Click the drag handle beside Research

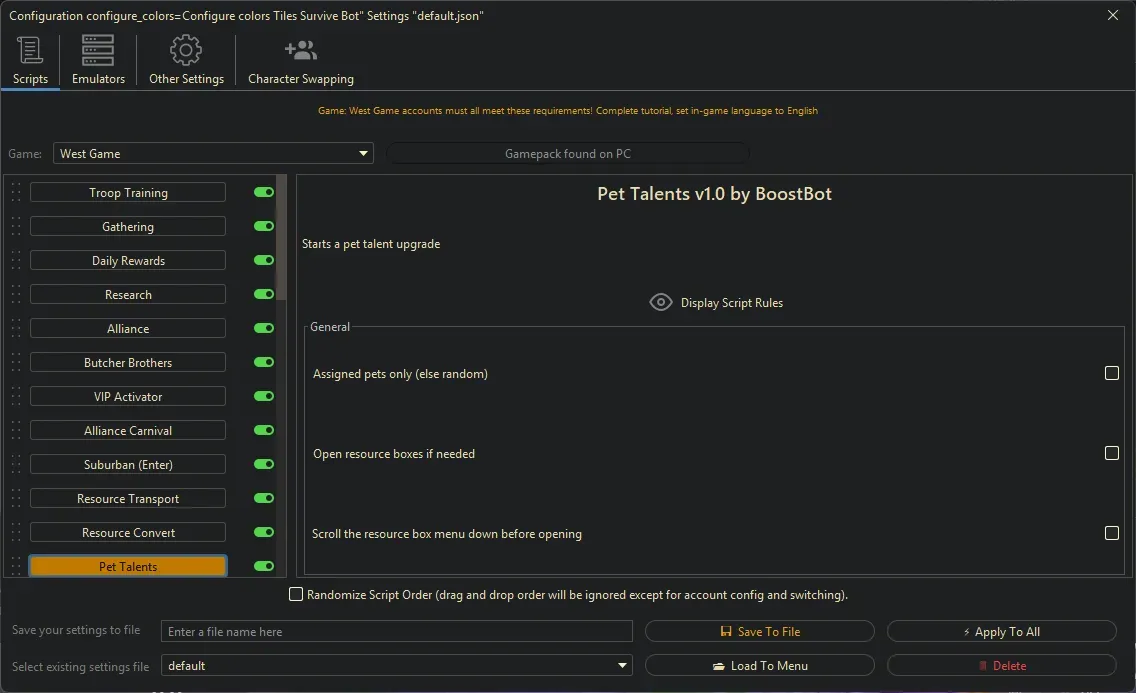[16, 295]
